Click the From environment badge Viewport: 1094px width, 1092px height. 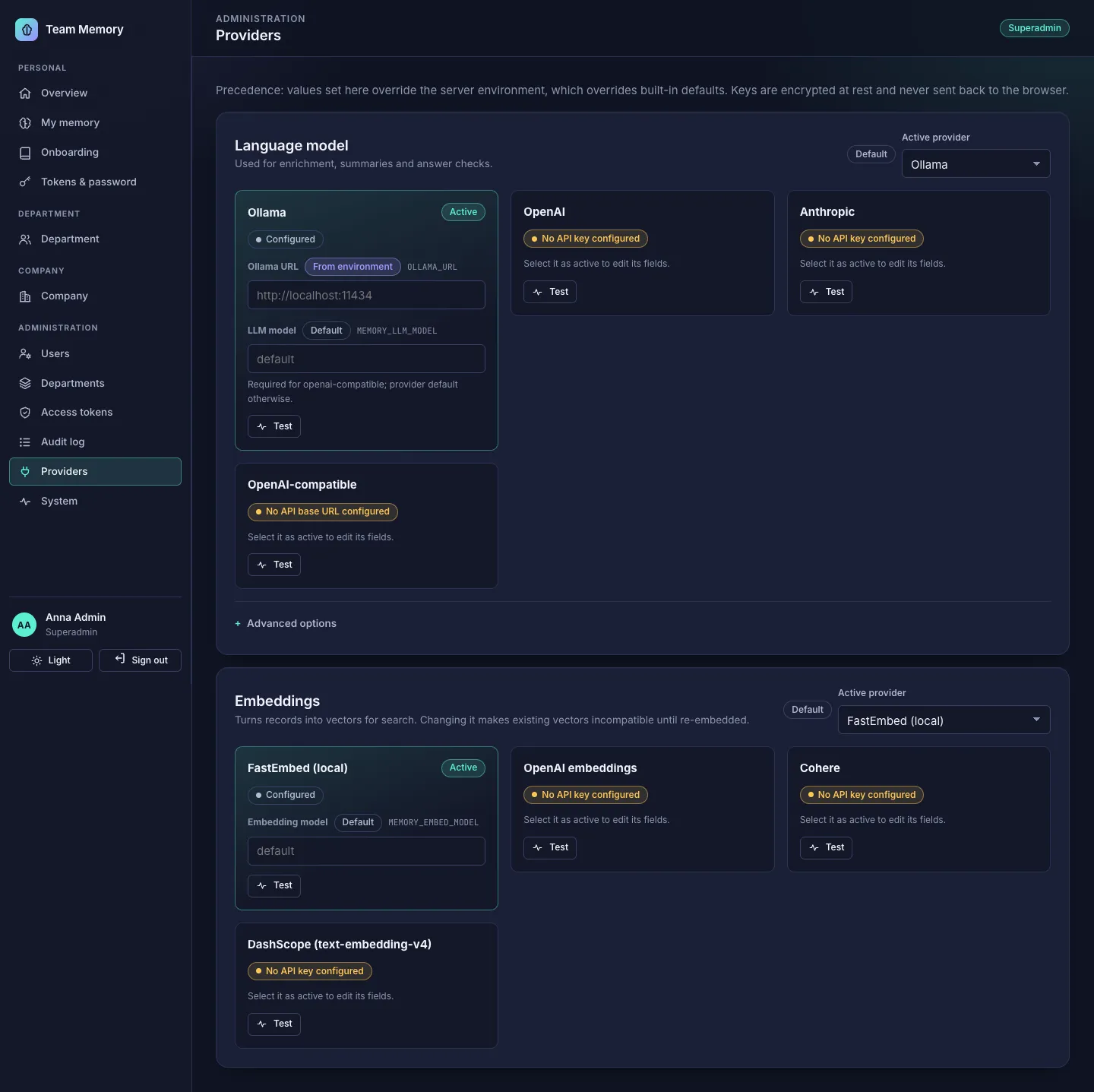click(353, 267)
